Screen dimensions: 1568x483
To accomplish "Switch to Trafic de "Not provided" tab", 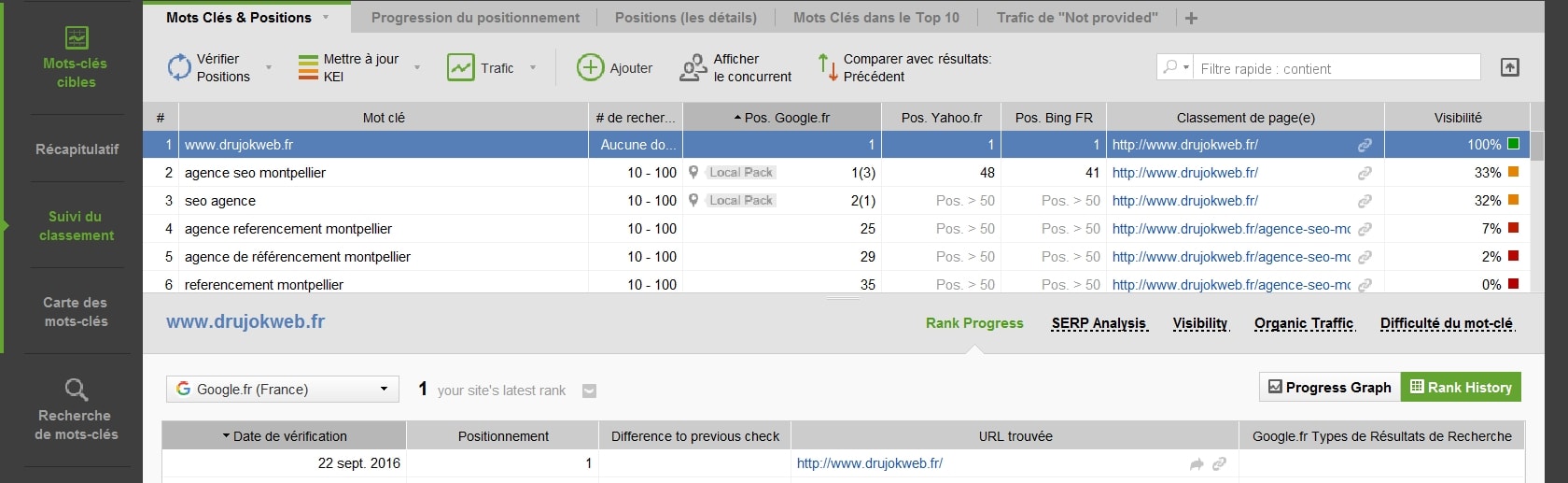I will [x=1077, y=17].
